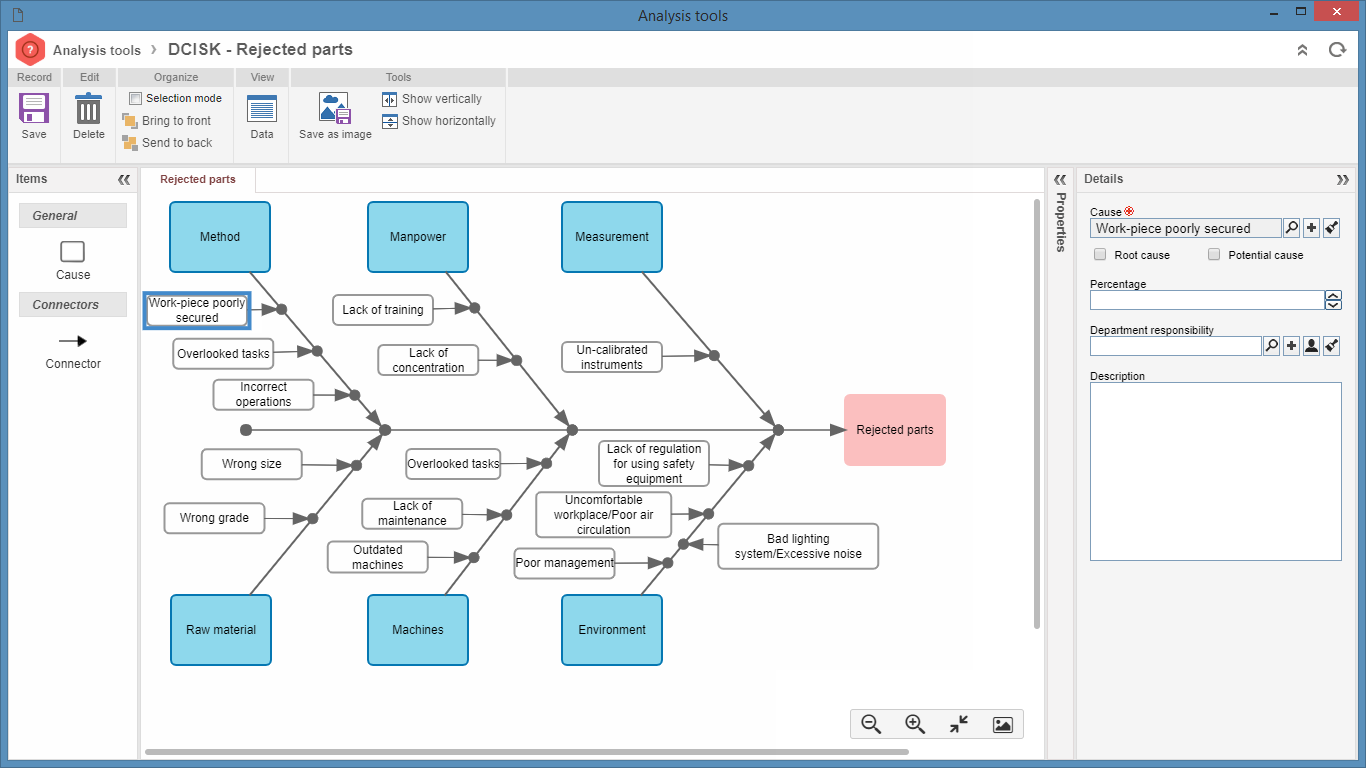
Task: Click the General section header
Action: 73,216
